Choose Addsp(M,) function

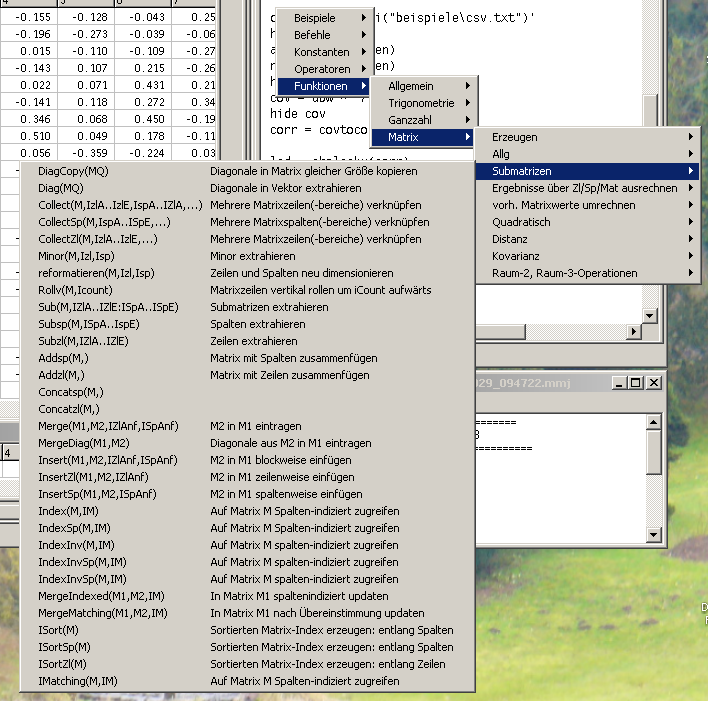coord(247,358)
